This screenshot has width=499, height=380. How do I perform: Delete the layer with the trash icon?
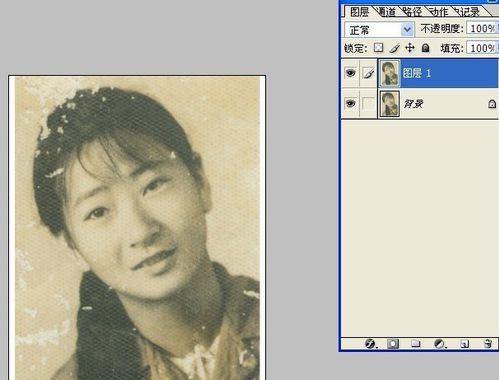point(488,344)
